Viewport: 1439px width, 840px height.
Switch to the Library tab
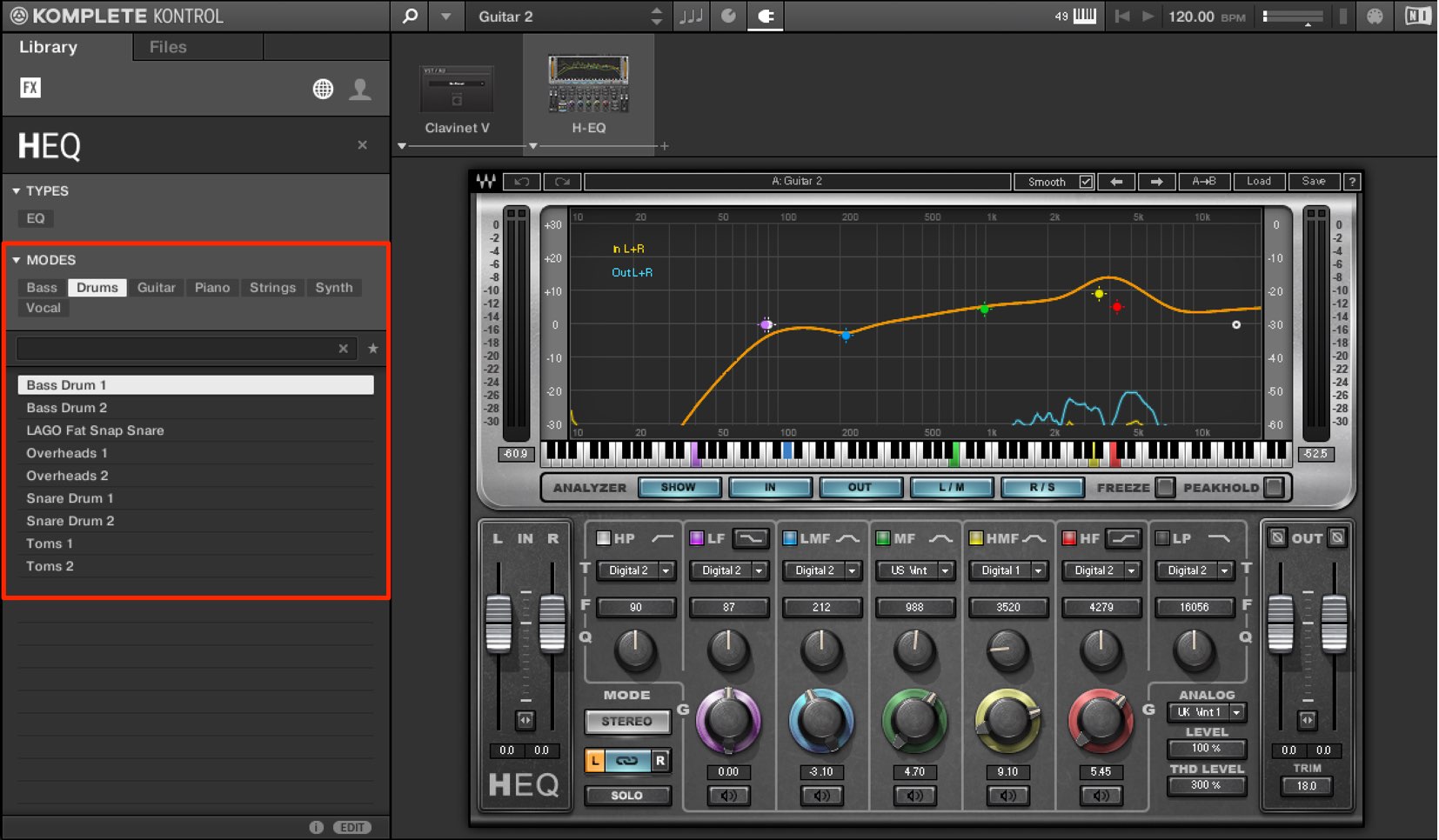[48, 47]
